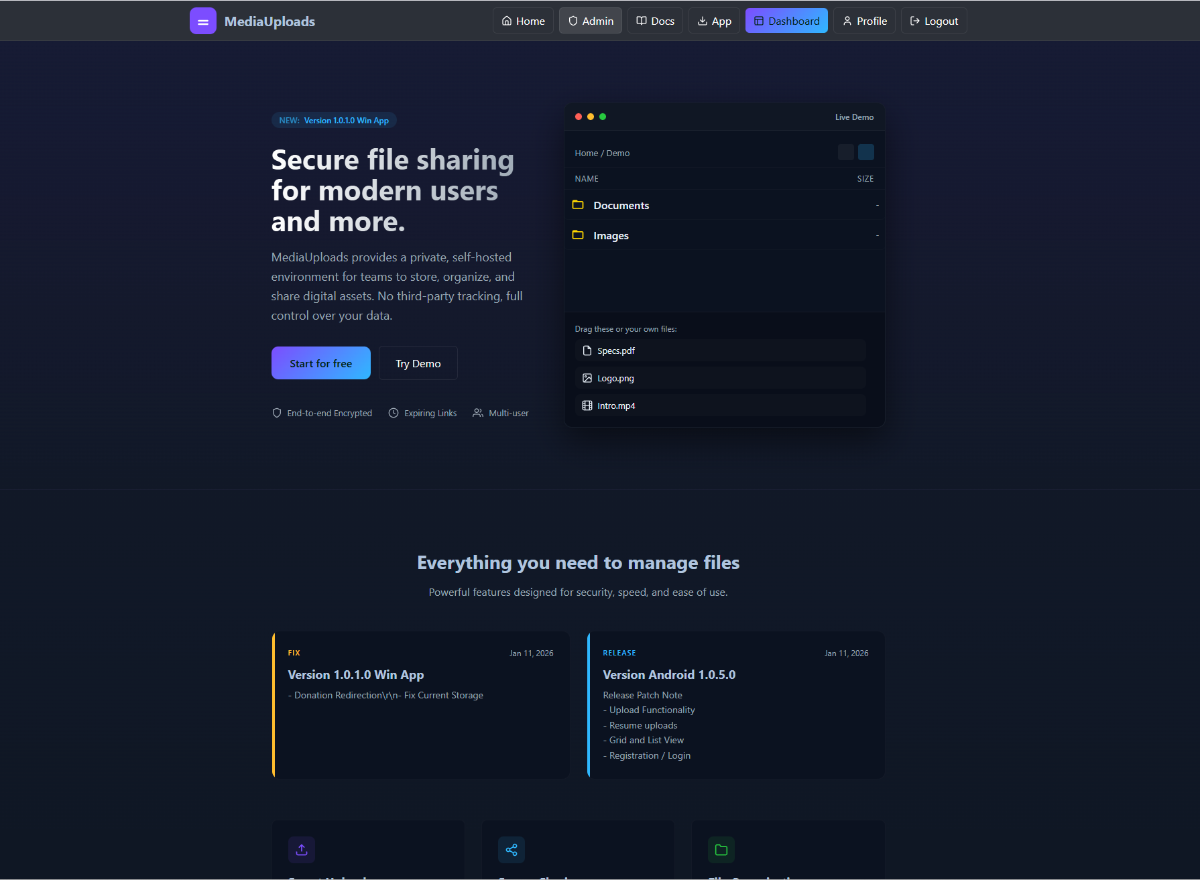Click the Try Demo button
Image resolution: width=1200 pixels, height=880 pixels.
[x=418, y=363]
